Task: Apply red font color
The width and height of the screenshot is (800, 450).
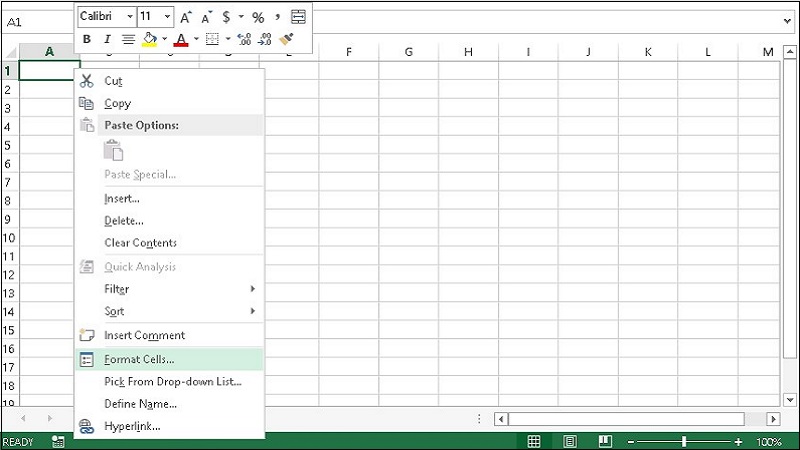Action: click(x=181, y=39)
